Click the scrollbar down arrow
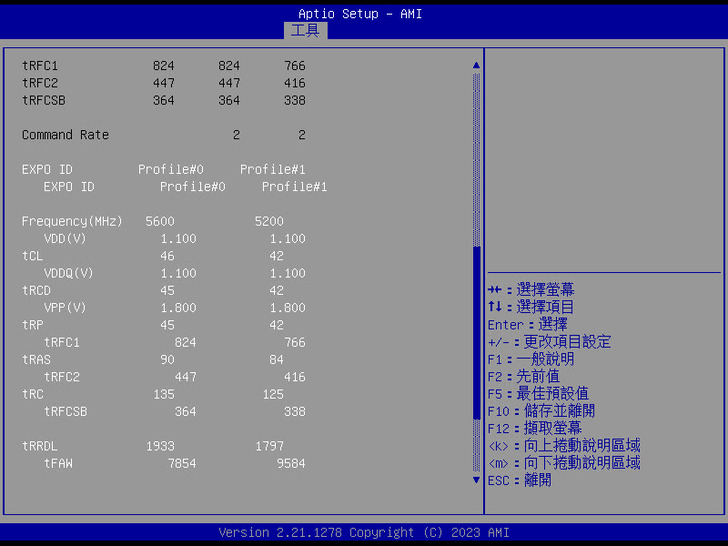The height and width of the screenshot is (546, 728). 476,480
